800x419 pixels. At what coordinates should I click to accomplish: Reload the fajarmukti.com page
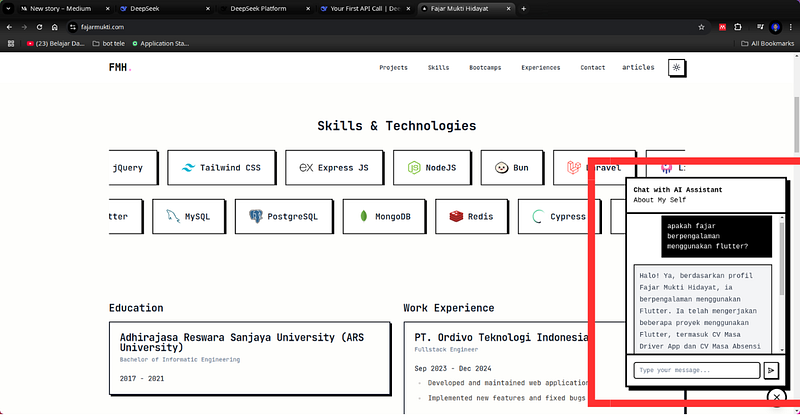(x=39, y=27)
